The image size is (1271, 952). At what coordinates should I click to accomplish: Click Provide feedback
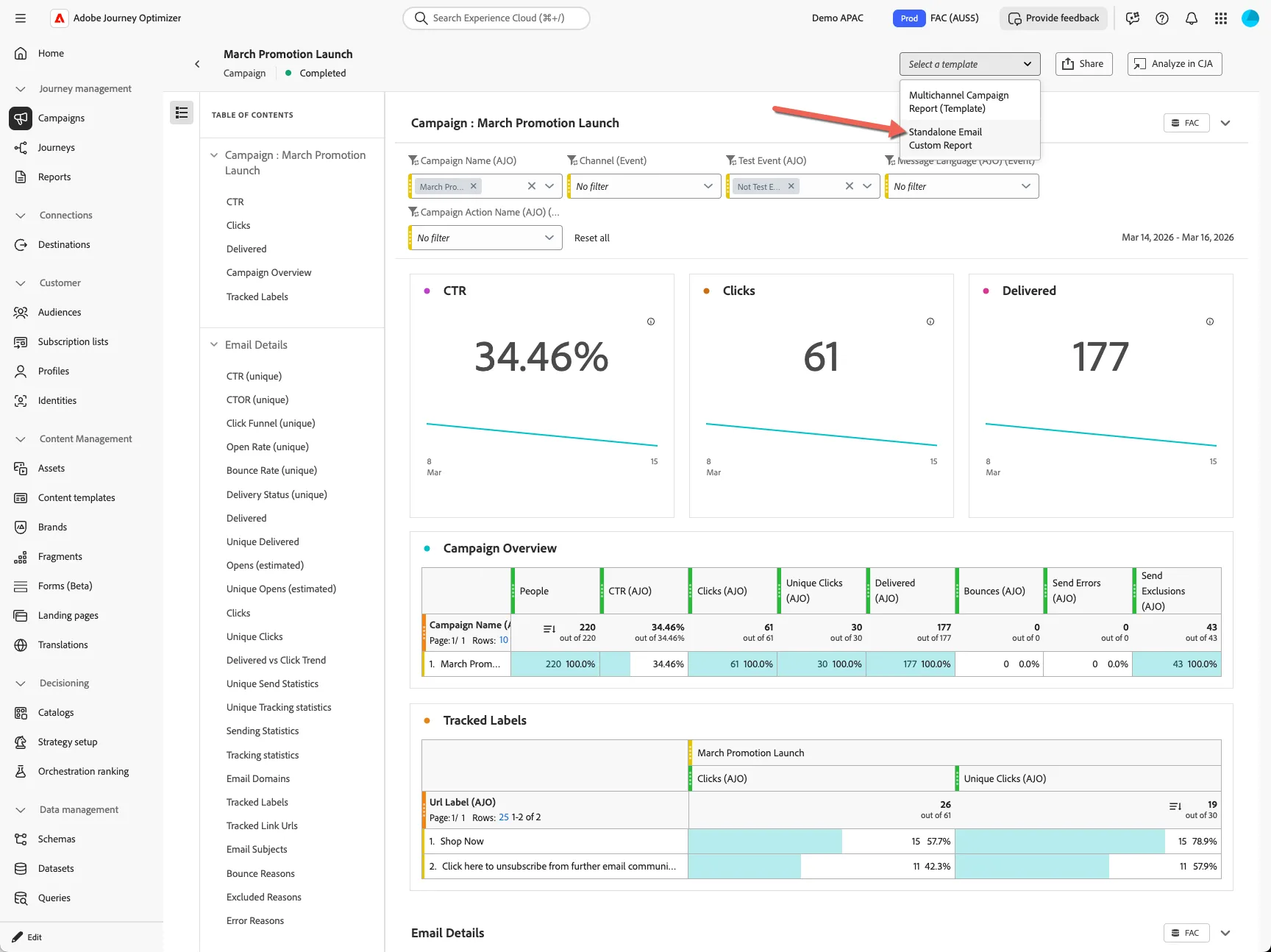point(1053,18)
